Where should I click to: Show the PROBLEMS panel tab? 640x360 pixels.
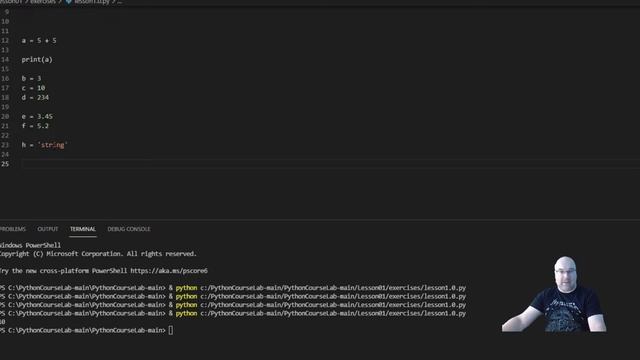13,229
